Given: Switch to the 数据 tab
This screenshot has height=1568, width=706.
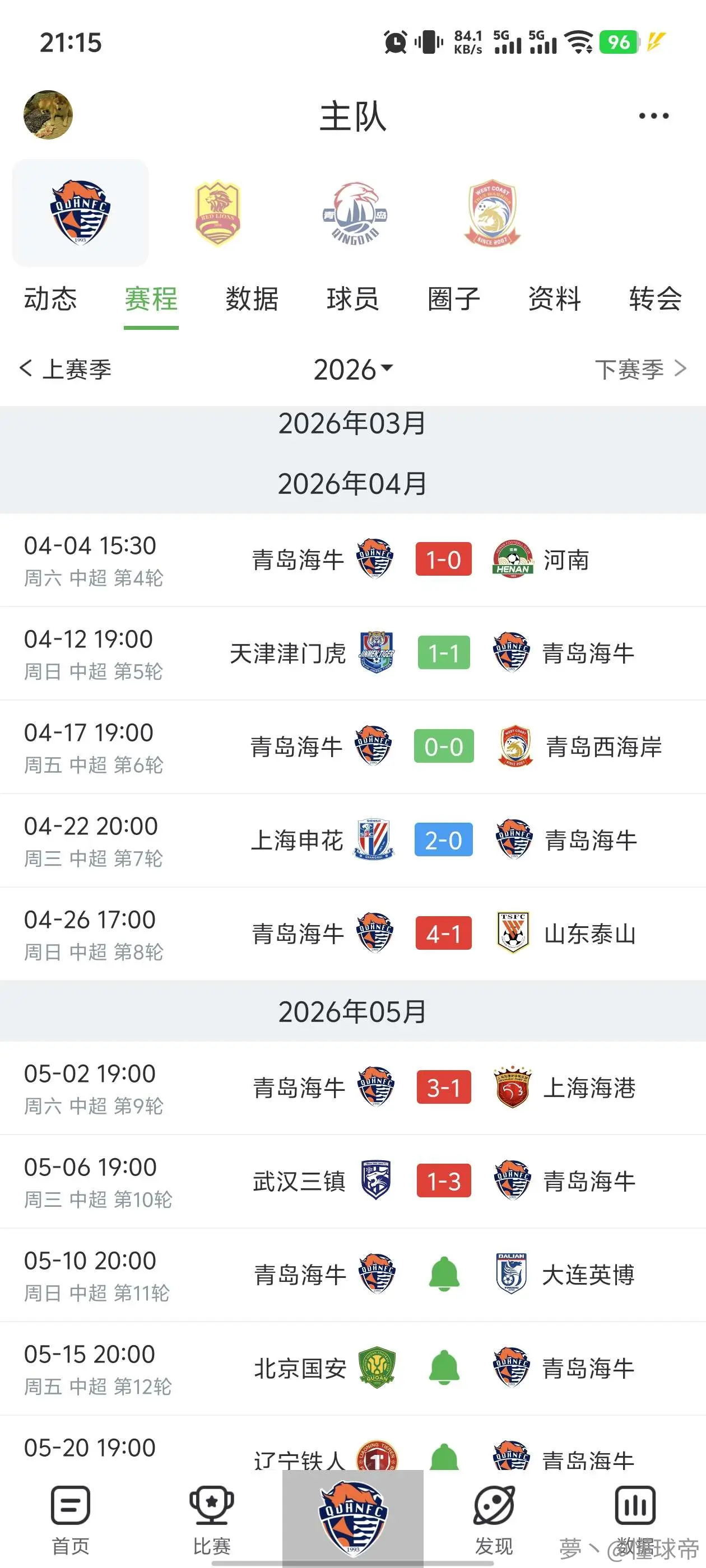Looking at the screenshot, I should click(x=252, y=299).
